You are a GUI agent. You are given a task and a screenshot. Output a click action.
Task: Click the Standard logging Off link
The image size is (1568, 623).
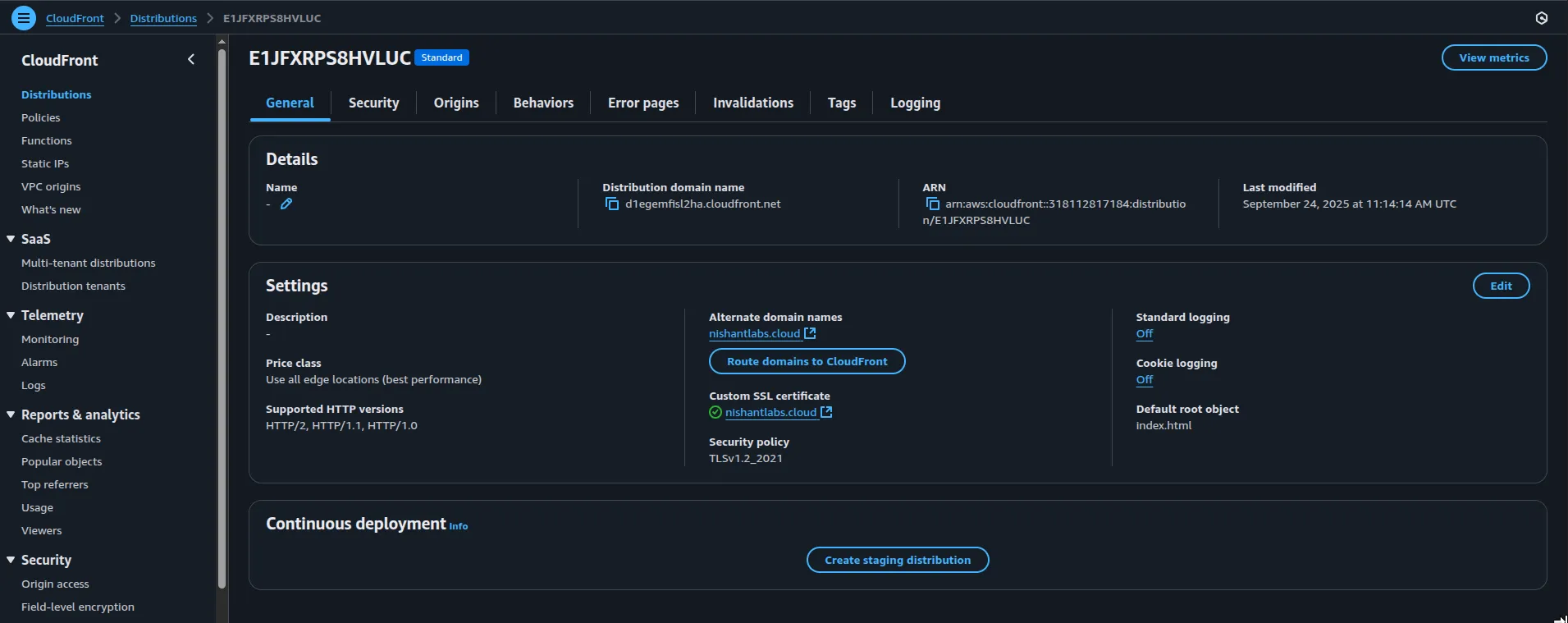pos(1144,334)
